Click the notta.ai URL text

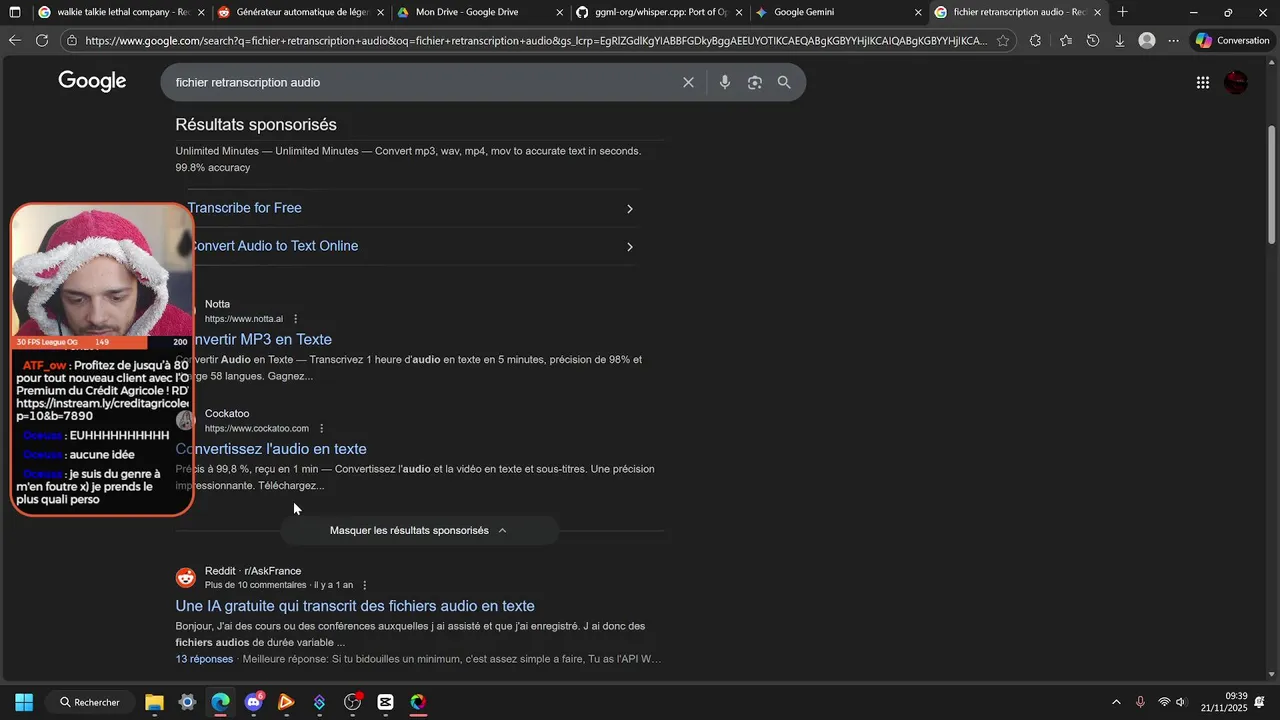coord(244,319)
